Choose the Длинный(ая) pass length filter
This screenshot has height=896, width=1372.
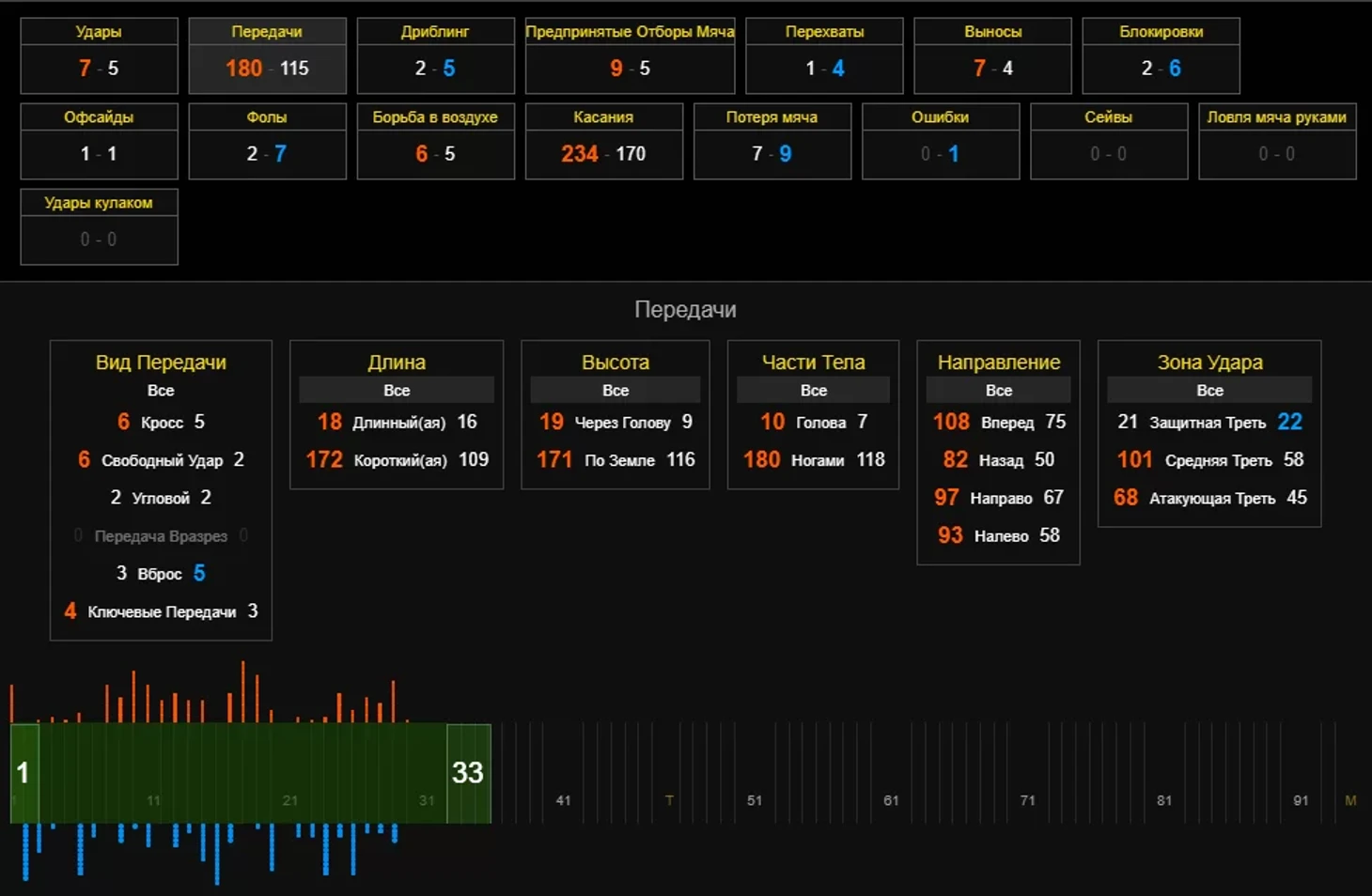pos(398,423)
